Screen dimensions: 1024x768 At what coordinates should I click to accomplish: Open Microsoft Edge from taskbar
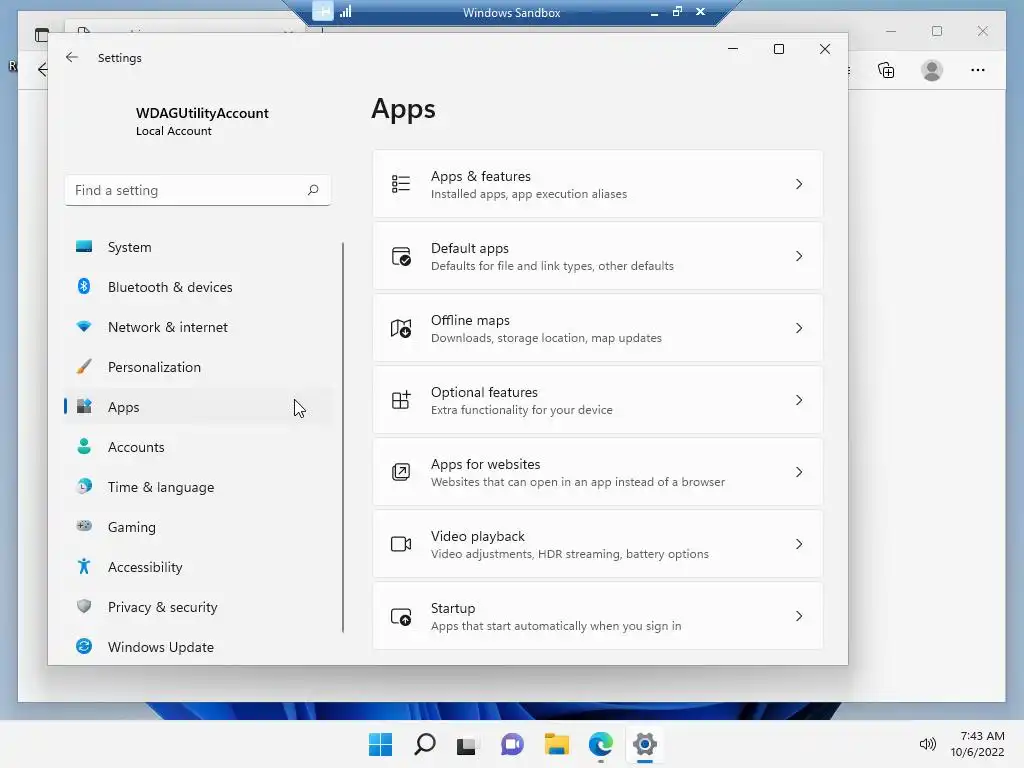600,744
